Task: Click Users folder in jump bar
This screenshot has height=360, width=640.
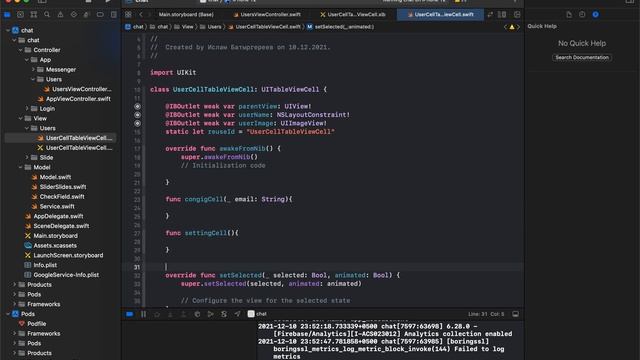Action: 211,27
